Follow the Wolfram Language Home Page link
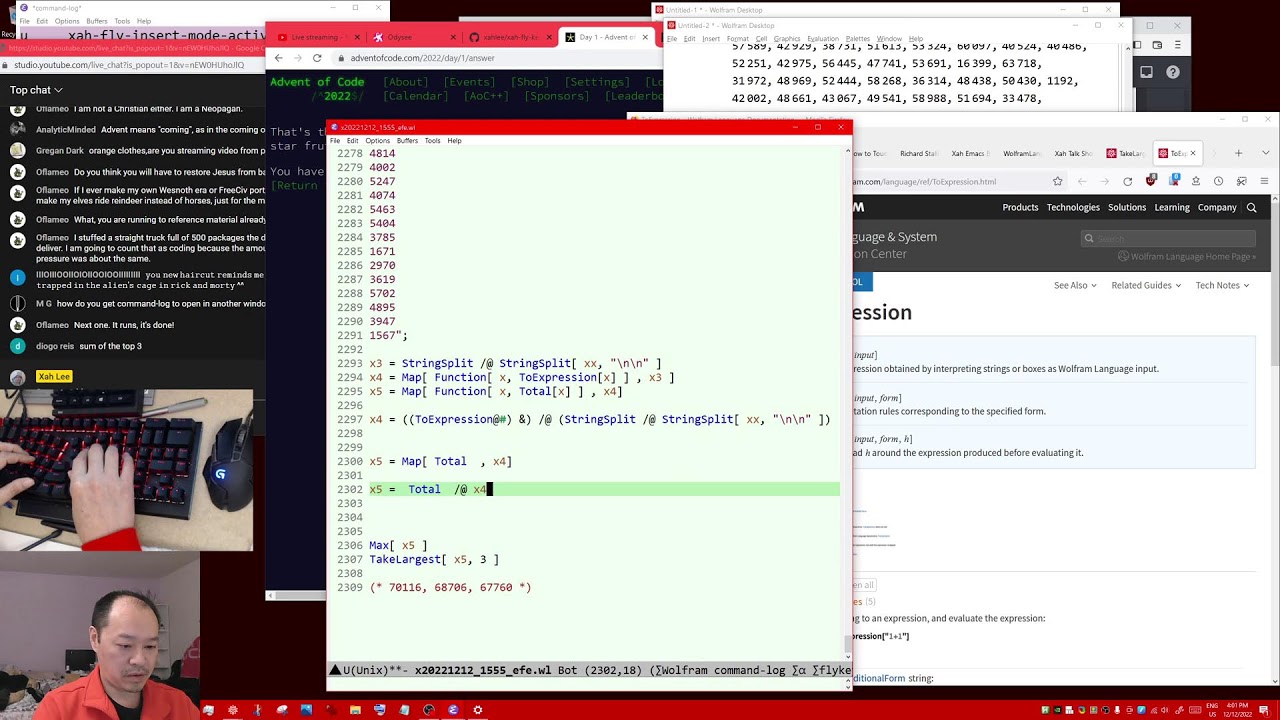Image resolution: width=1280 pixels, height=720 pixels. 1187,256
